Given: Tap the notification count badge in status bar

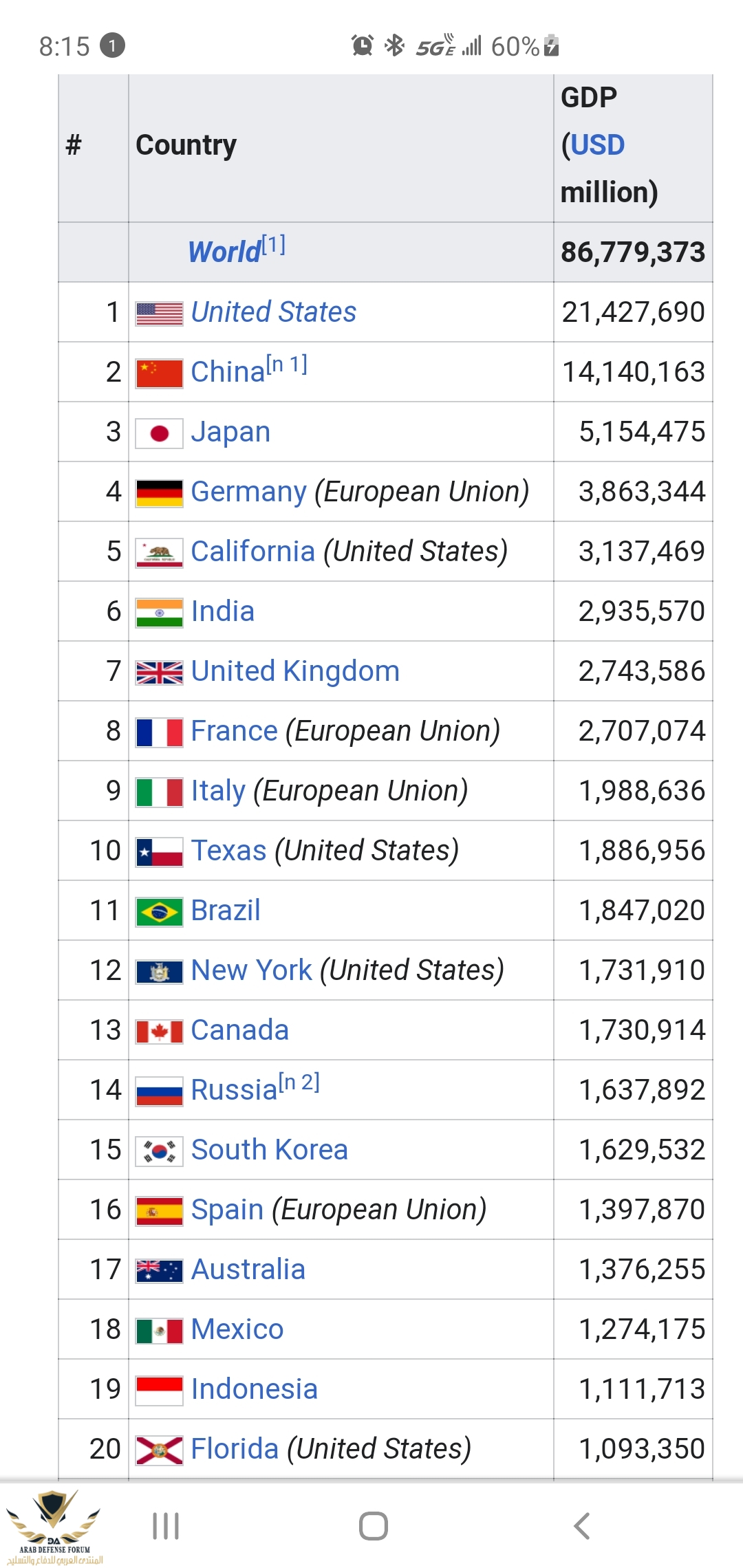Looking at the screenshot, I should point(112,46).
